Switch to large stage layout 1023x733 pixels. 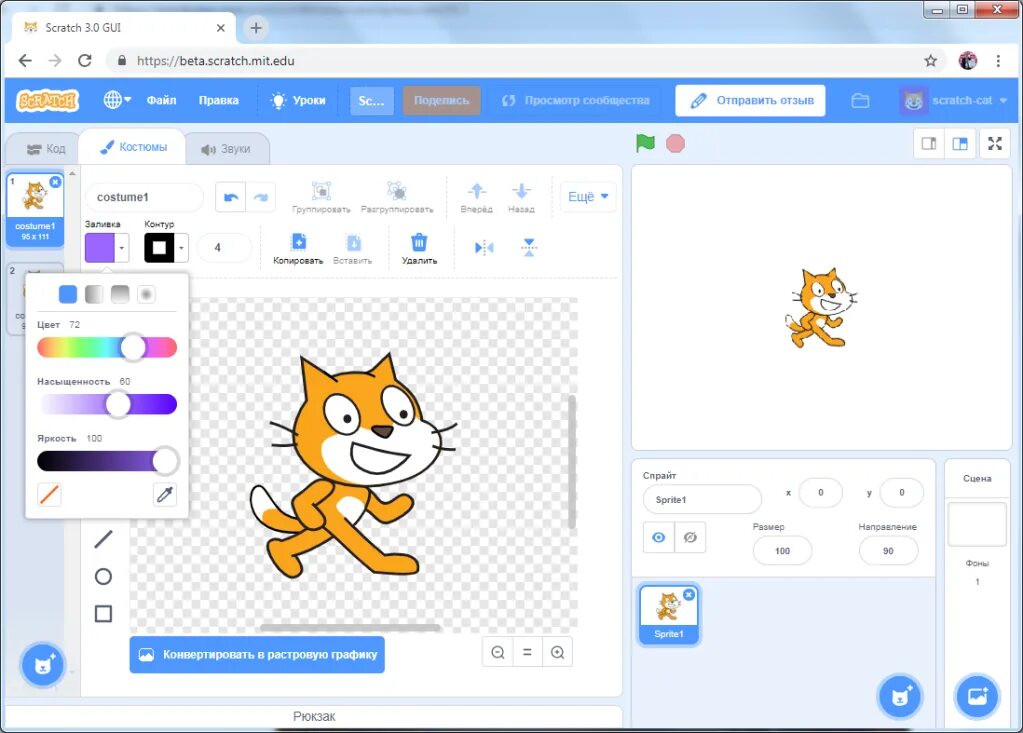[x=960, y=143]
